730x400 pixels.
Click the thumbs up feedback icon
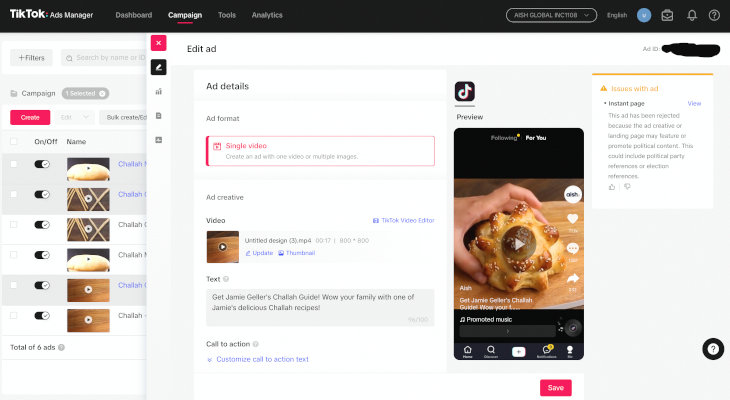[x=612, y=186]
